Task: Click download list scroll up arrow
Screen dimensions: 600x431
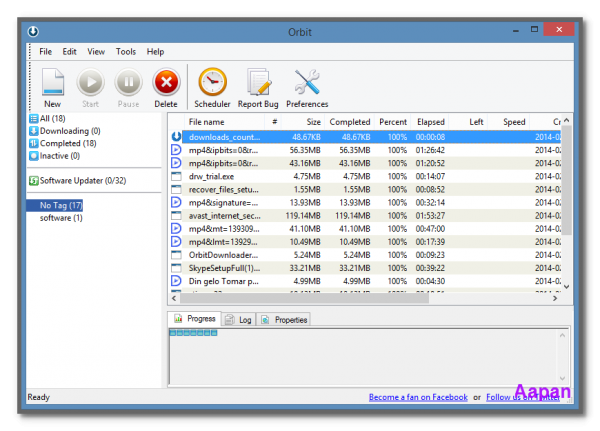Action: point(567,120)
